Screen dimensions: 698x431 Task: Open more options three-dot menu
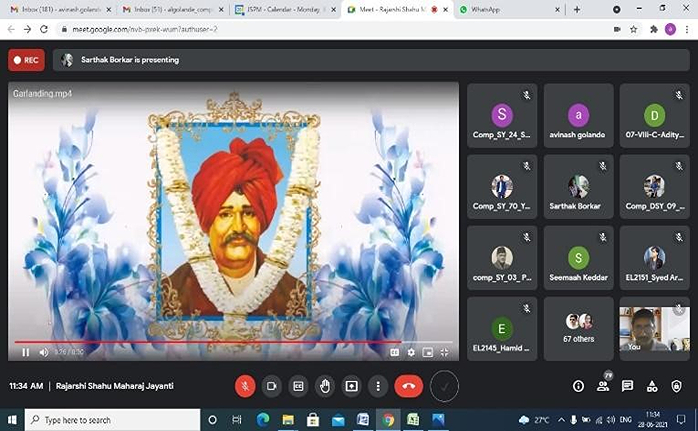point(378,386)
